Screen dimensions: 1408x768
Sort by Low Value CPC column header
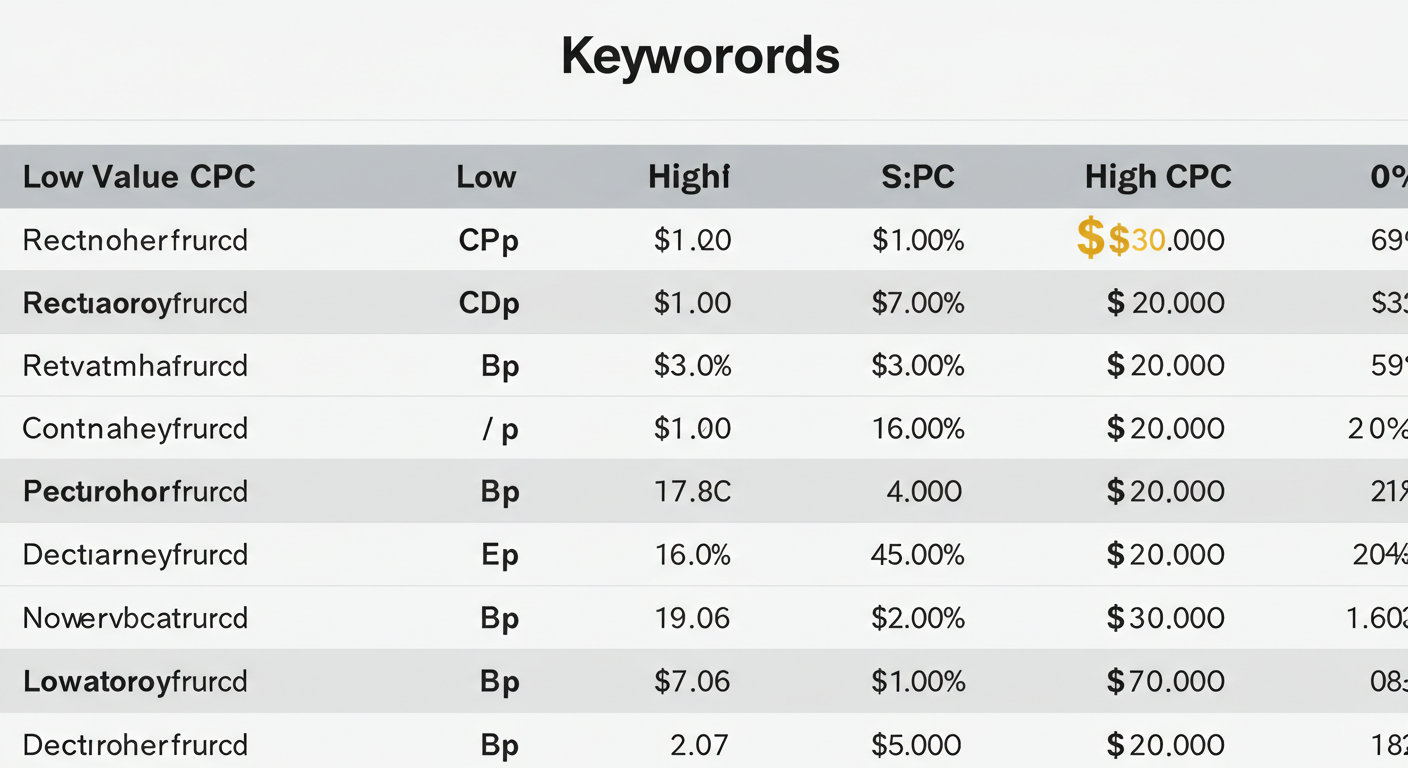(139, 177)
